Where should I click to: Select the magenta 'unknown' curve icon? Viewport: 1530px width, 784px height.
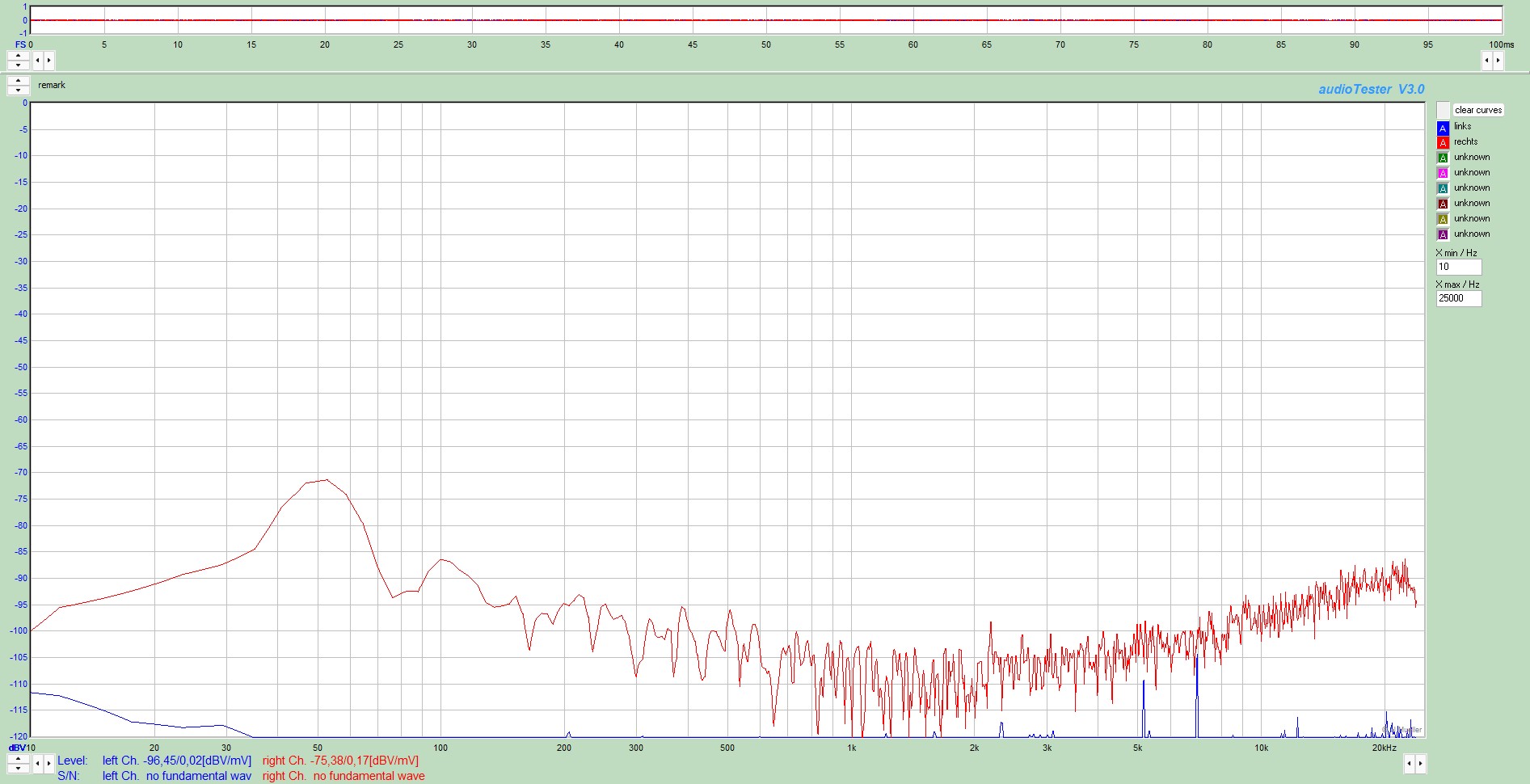1443,174
